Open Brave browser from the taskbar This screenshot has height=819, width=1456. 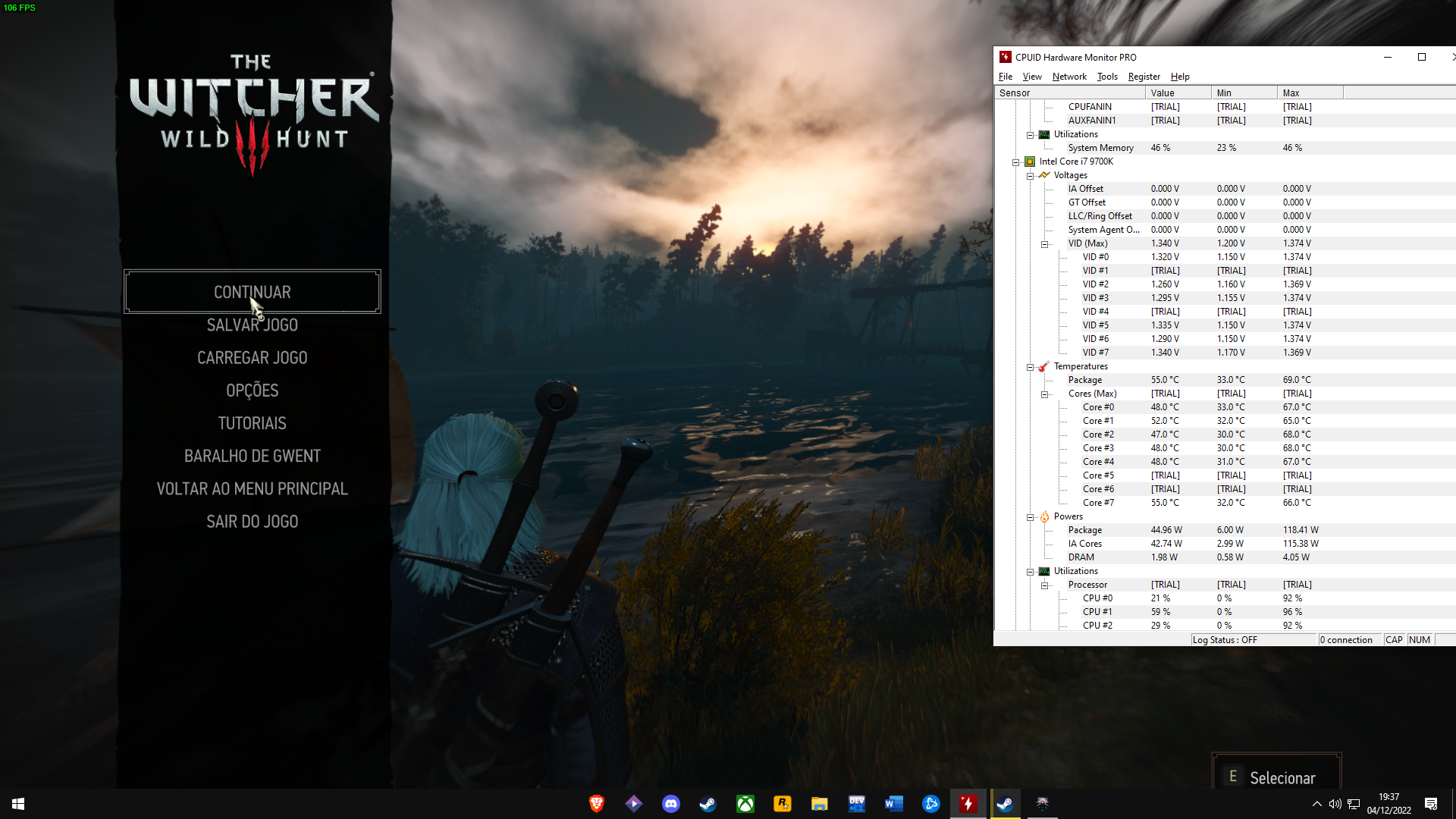click(597, 804)
